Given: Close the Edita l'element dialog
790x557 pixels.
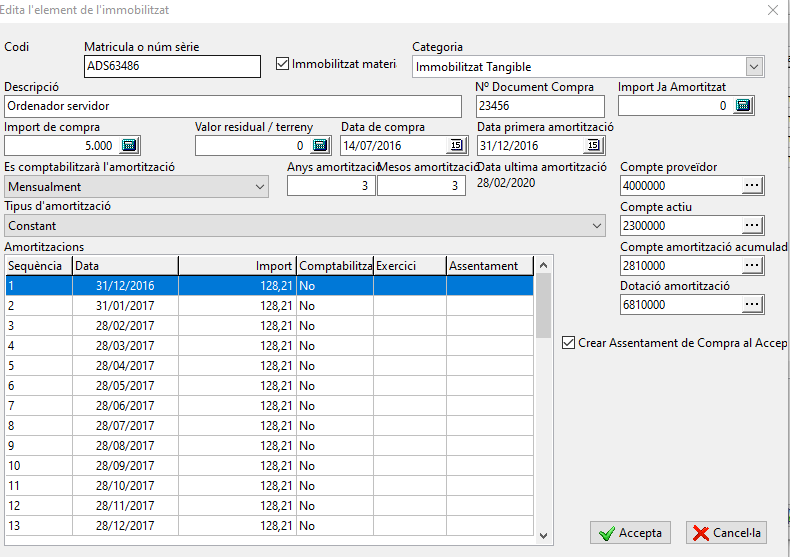Looking at the screenshot, I should click(x=773, y=10).
